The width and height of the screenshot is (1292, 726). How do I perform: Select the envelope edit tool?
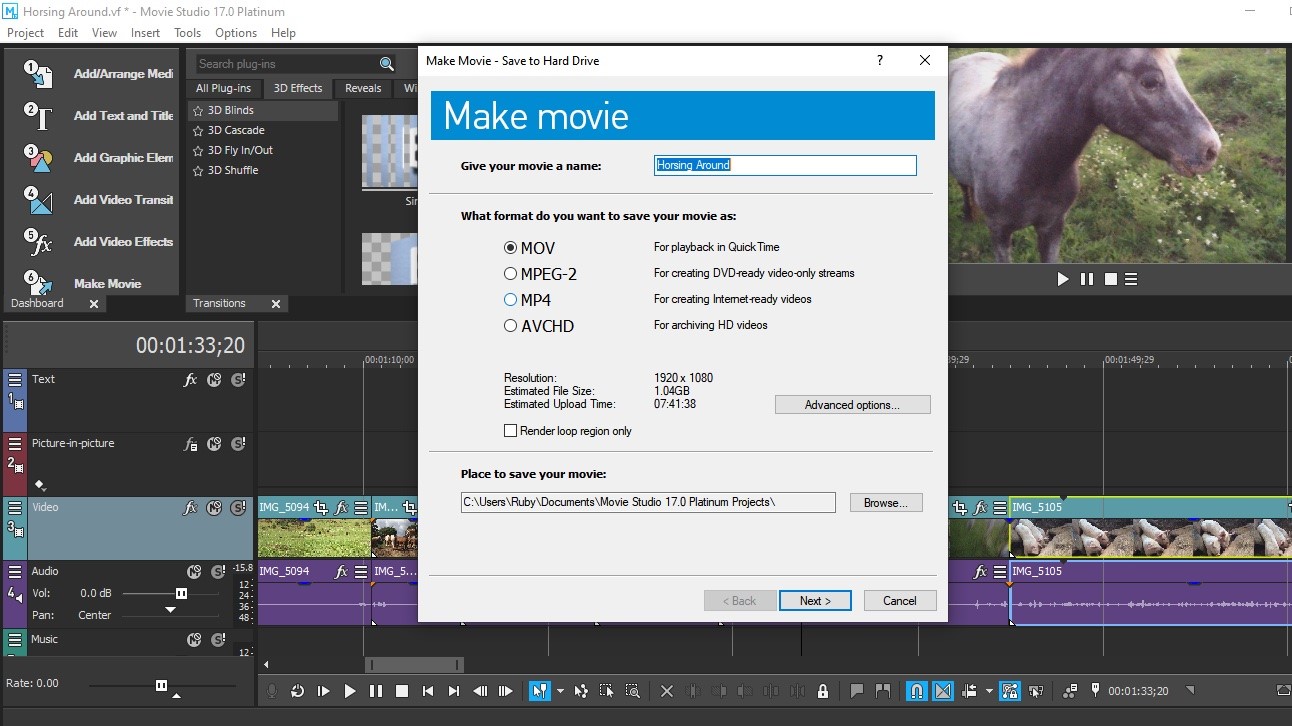tap(581, 691)
